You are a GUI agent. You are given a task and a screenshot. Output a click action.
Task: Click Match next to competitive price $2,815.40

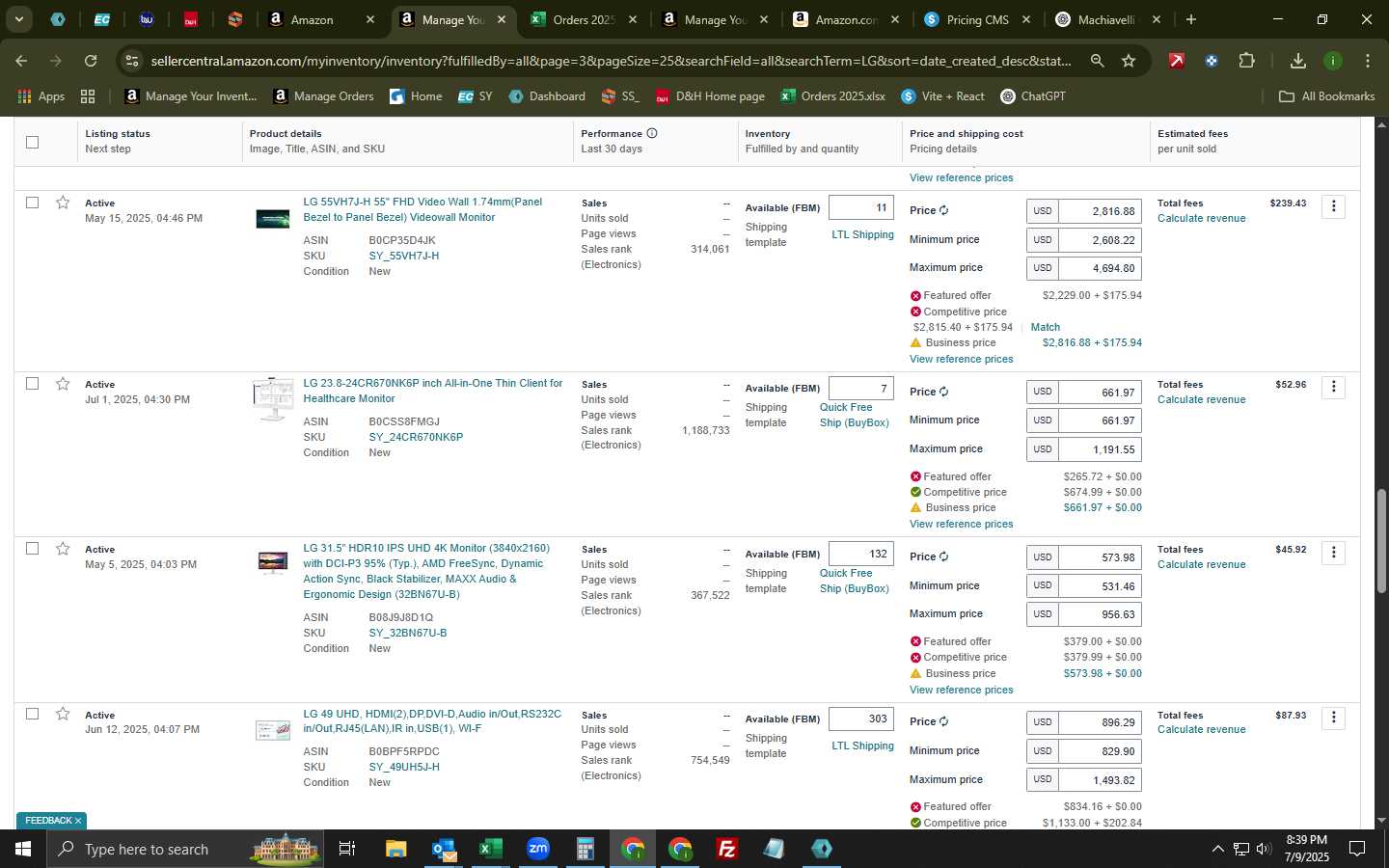click(1045, 327)
